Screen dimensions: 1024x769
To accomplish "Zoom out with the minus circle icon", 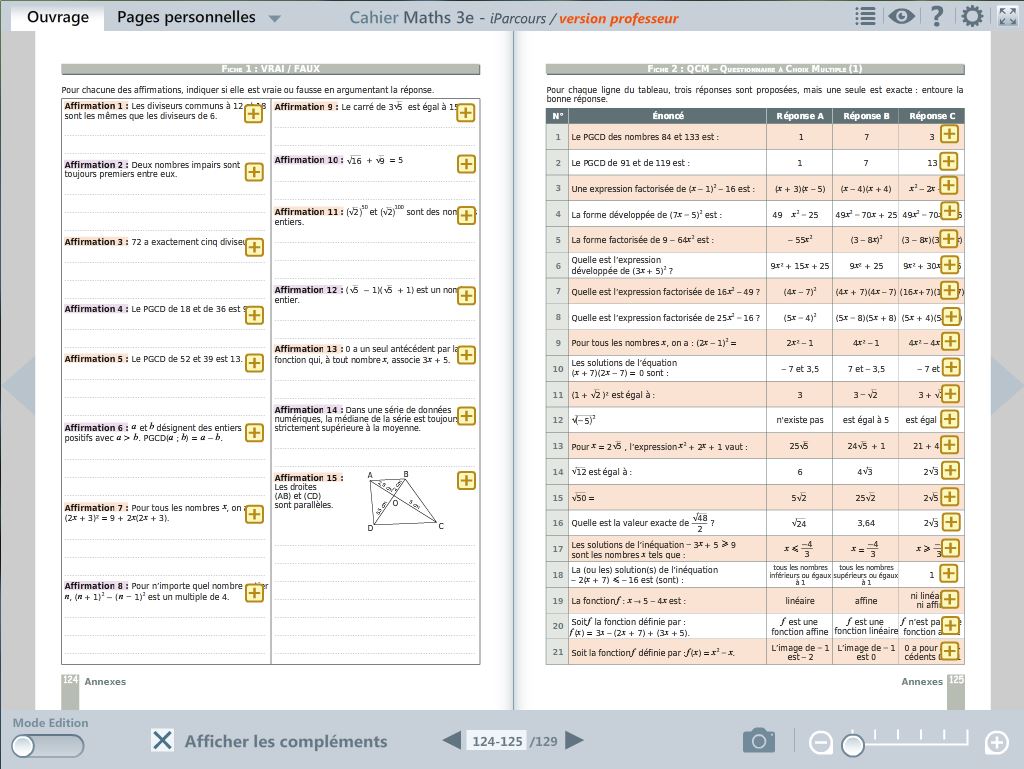I will pos(820,742).
